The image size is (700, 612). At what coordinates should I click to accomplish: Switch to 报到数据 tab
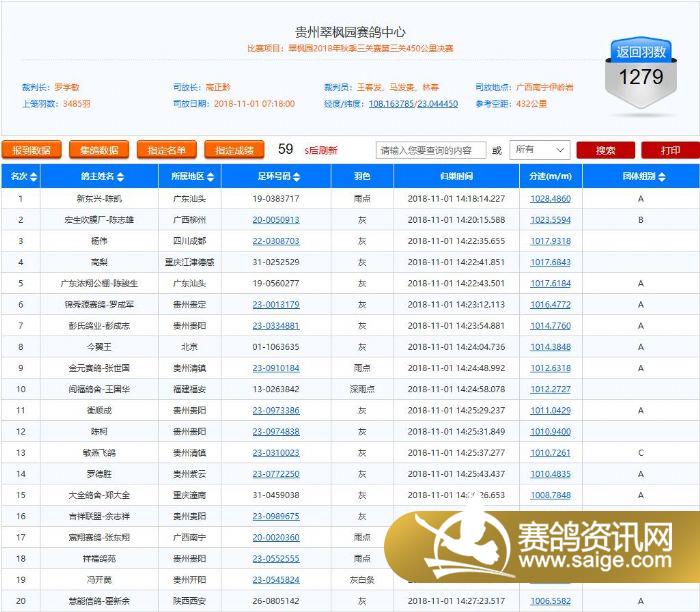(x=31, y=150)
